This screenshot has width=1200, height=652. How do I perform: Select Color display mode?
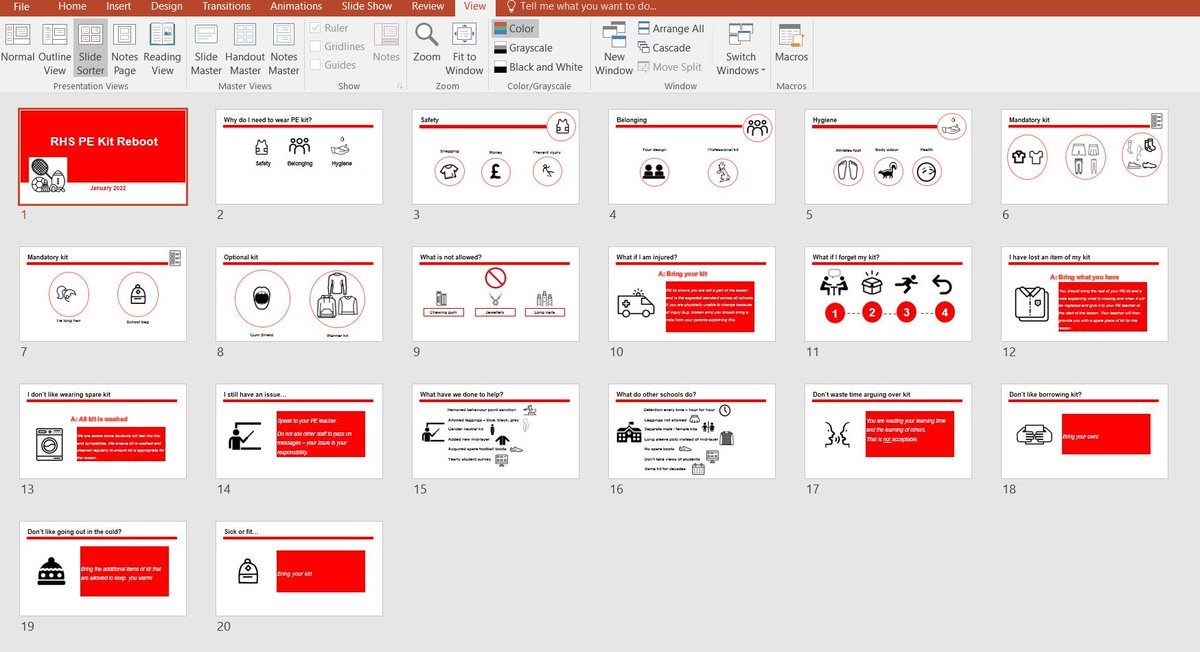click(515, 29)
